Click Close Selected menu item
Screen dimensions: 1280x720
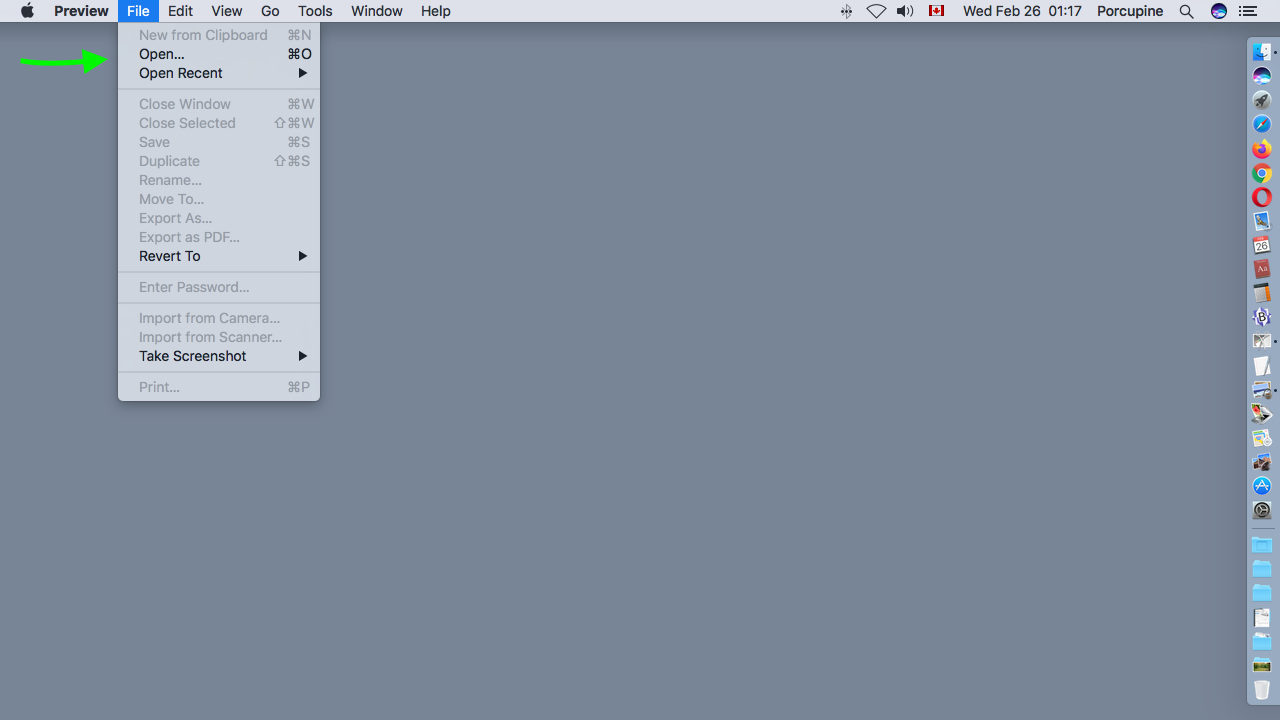pos(219,123)
